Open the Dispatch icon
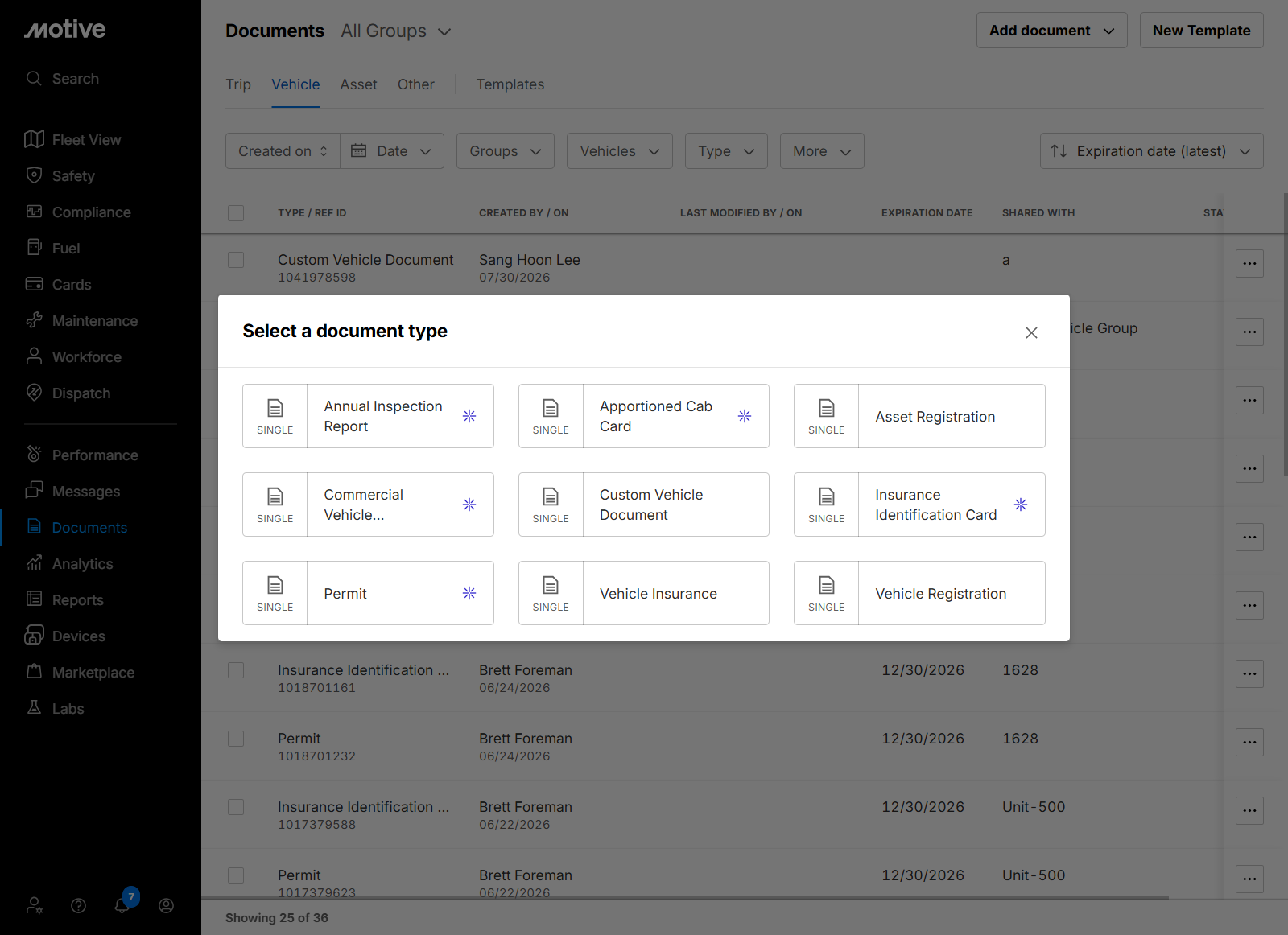 [x=34, y=393]
